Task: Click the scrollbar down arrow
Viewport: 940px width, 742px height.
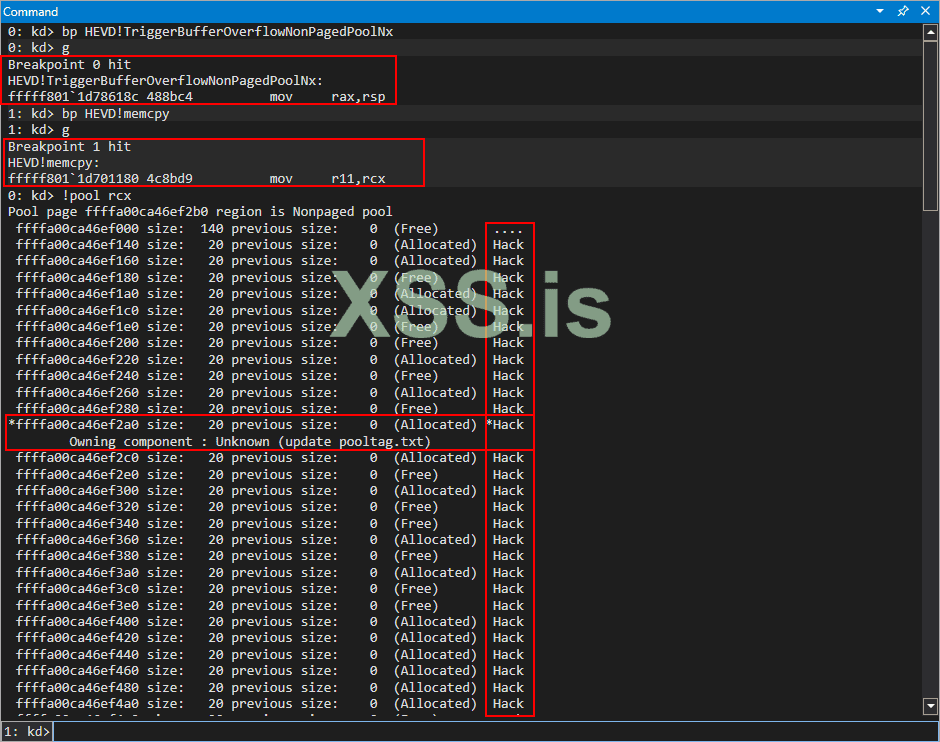Action: (930, 706)
